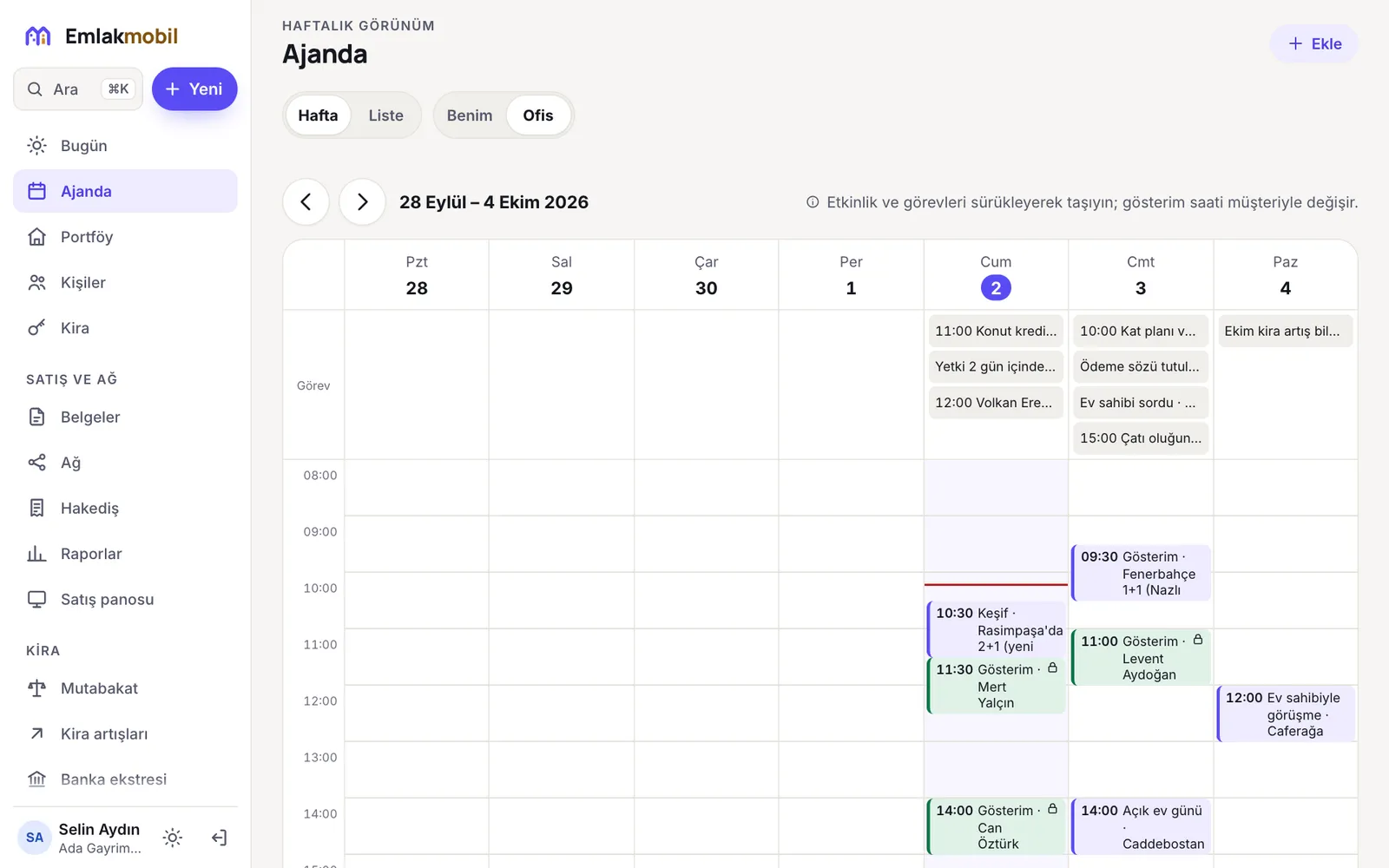
Task: Show the Ofis agenda
Action: click(538, 115)
